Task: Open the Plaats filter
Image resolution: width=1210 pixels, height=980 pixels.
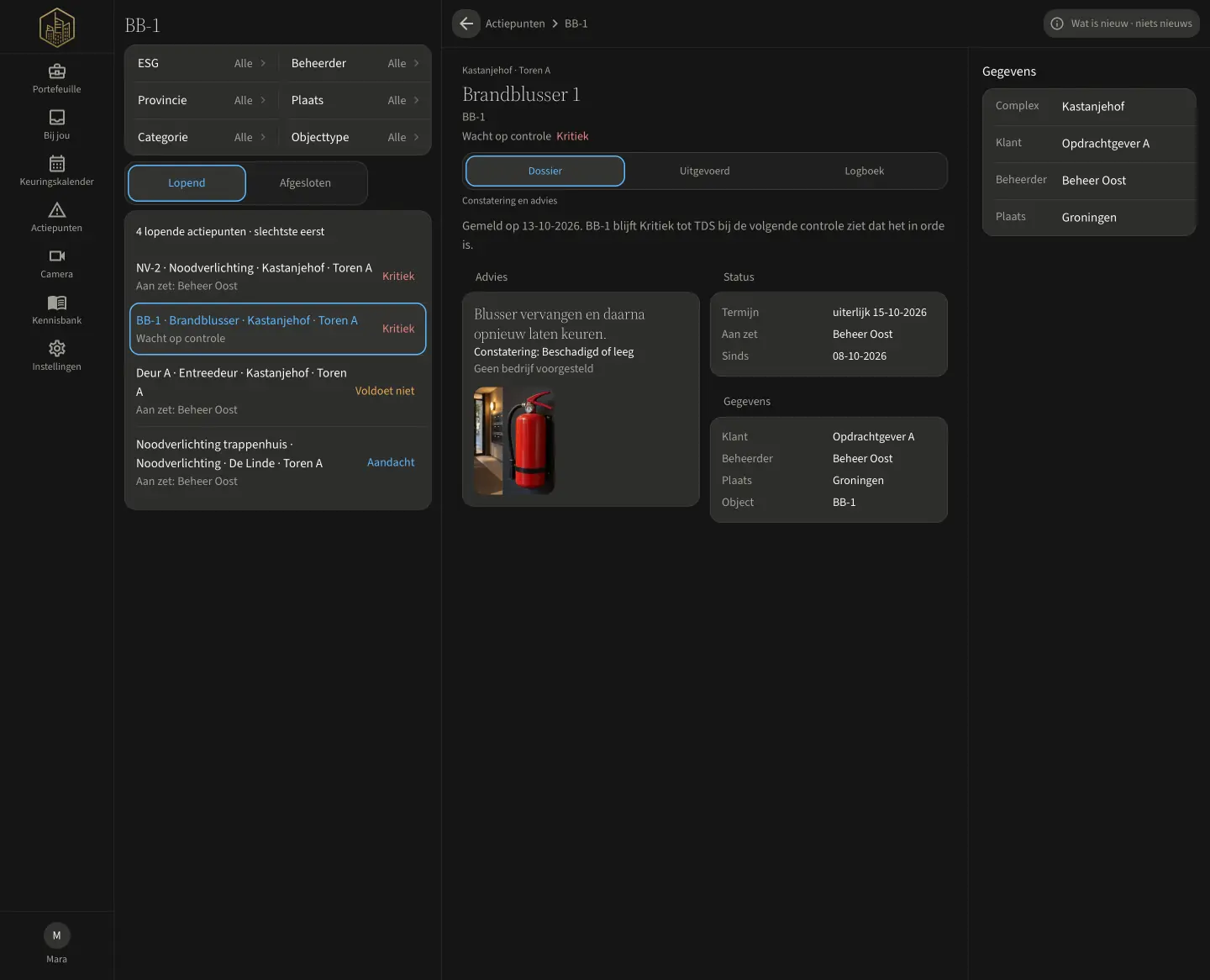Action: click(355, 100)
